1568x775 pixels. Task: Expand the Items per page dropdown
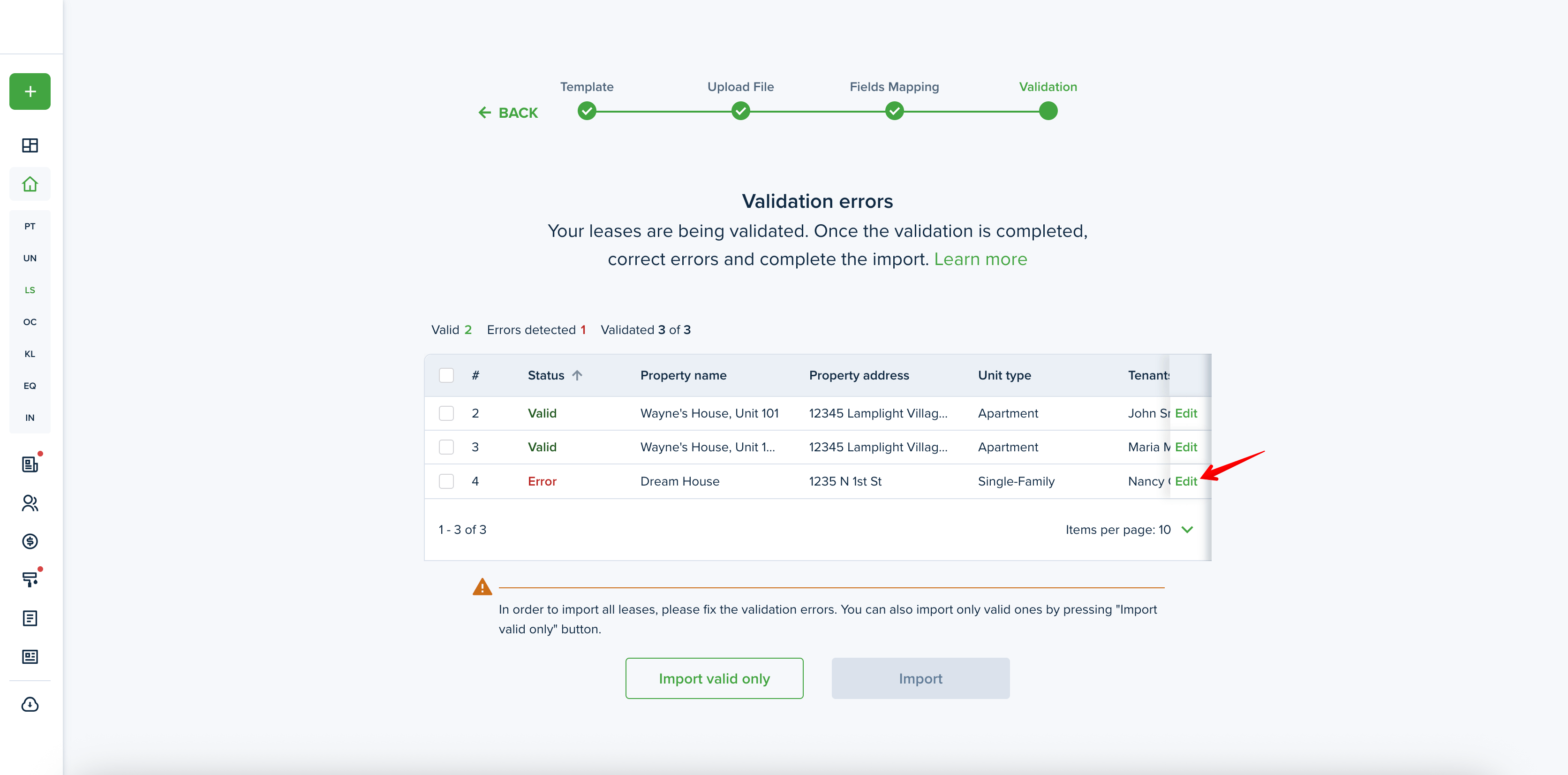point(1186,530)
